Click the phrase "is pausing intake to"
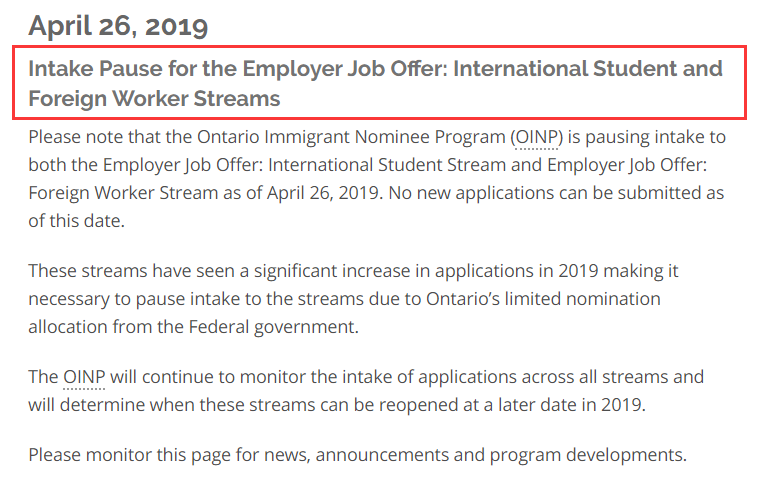 [x=640, y=136]
